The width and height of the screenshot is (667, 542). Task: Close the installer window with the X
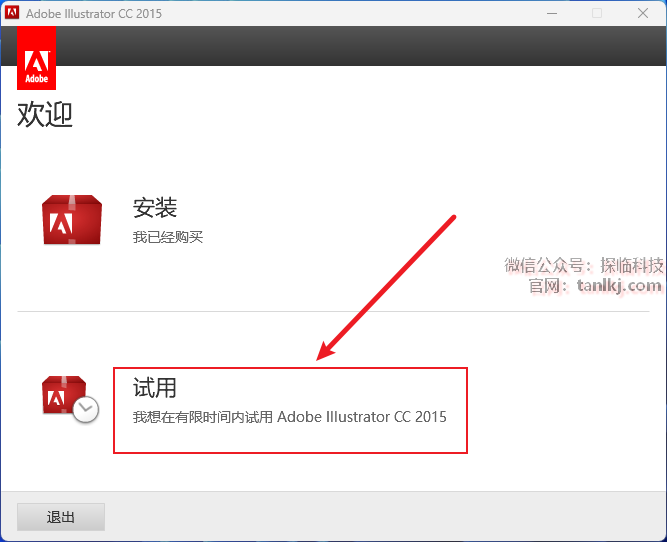click(x=643, y=13)
